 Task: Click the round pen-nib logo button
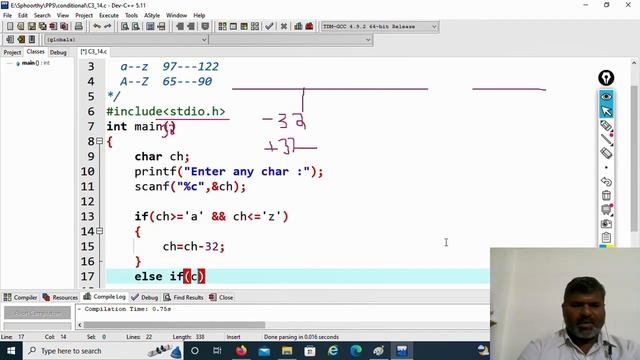[606, 78]
